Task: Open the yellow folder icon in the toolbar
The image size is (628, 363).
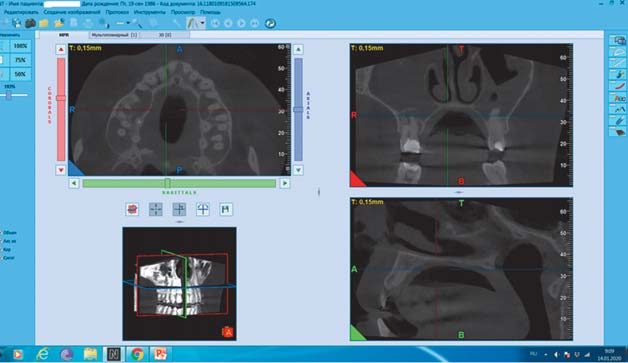Action: coord(44,23)
